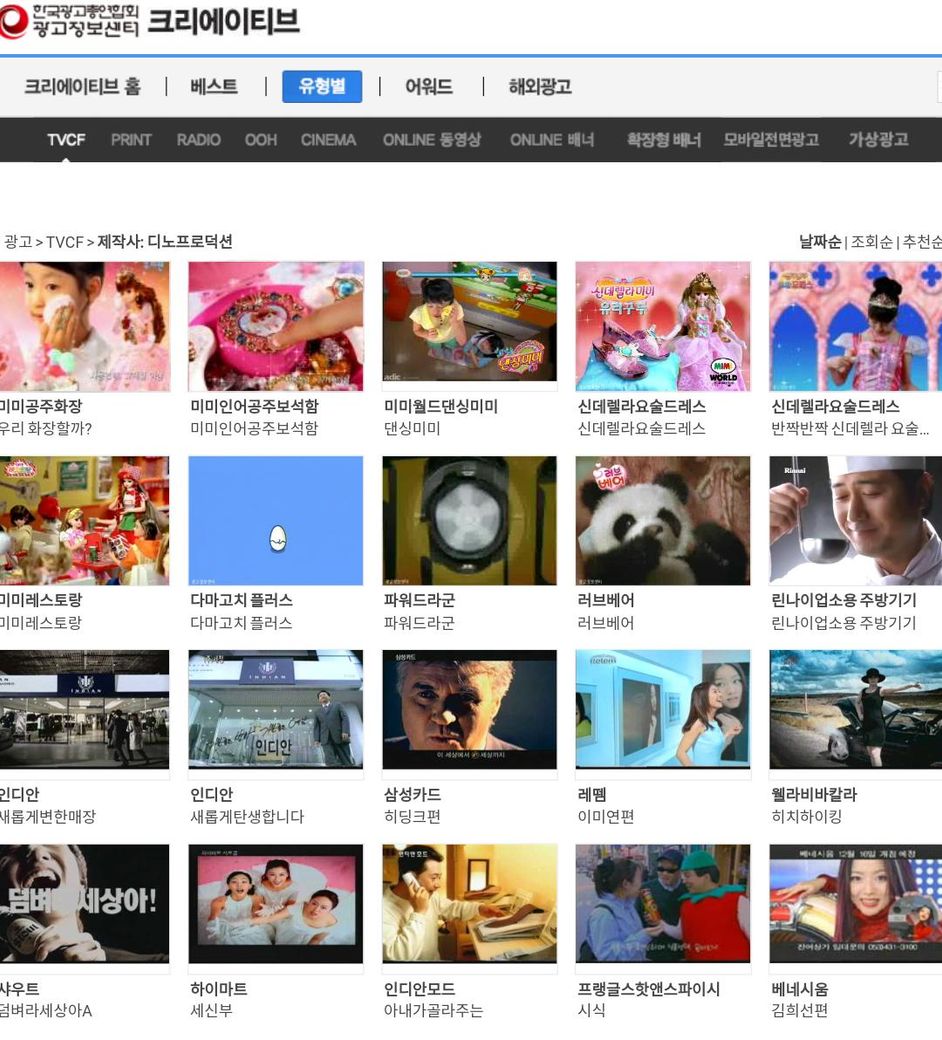Sort the list by 날짜순
942x1040 pixels.
820,241
